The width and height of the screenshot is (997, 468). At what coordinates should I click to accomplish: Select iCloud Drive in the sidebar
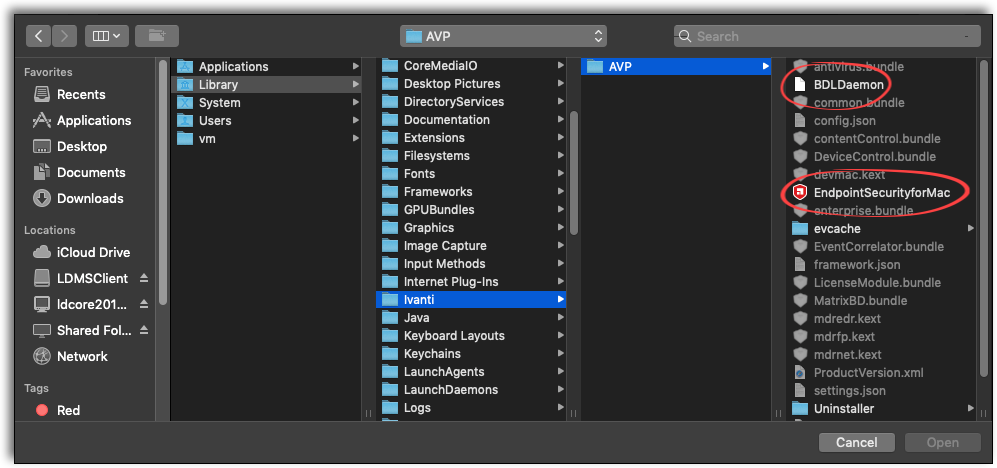coord(93,252)
